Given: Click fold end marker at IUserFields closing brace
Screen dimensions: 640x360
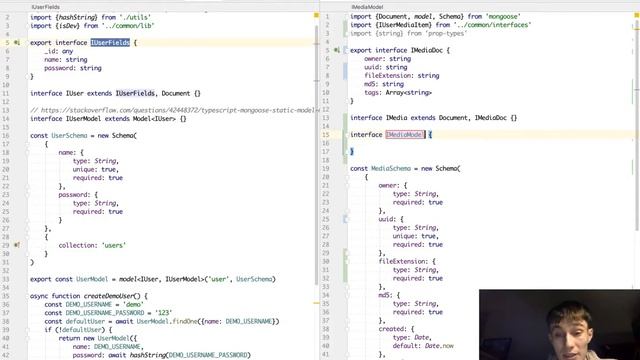Looking at the screenshot, I should click(28, 76).
